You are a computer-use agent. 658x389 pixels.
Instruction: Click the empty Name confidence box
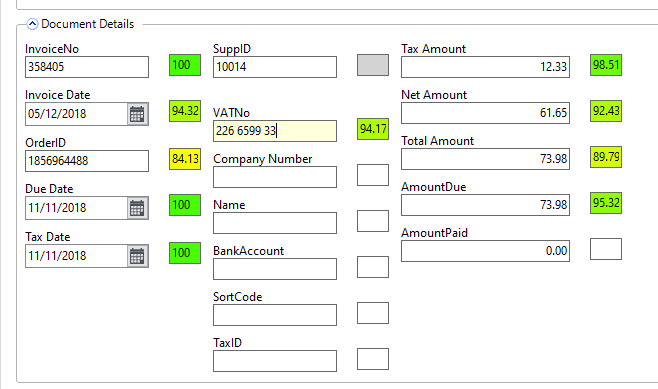click(x=373, y=221)
